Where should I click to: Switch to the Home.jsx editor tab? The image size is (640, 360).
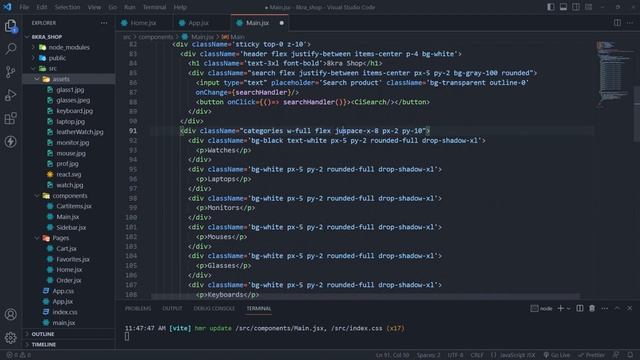pos(143,23)
